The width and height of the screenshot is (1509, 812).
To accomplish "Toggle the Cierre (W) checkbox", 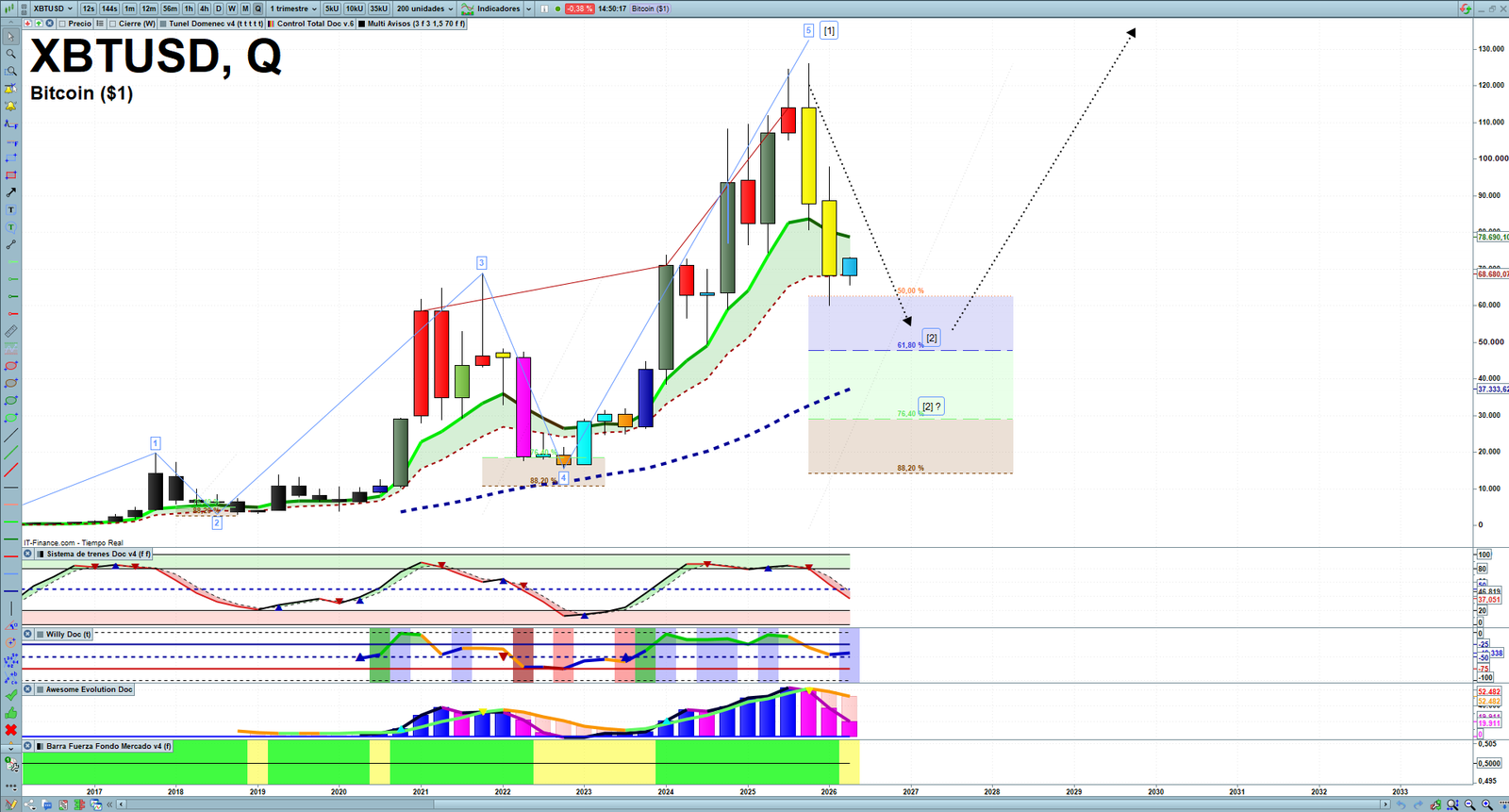I will [113, 24].
